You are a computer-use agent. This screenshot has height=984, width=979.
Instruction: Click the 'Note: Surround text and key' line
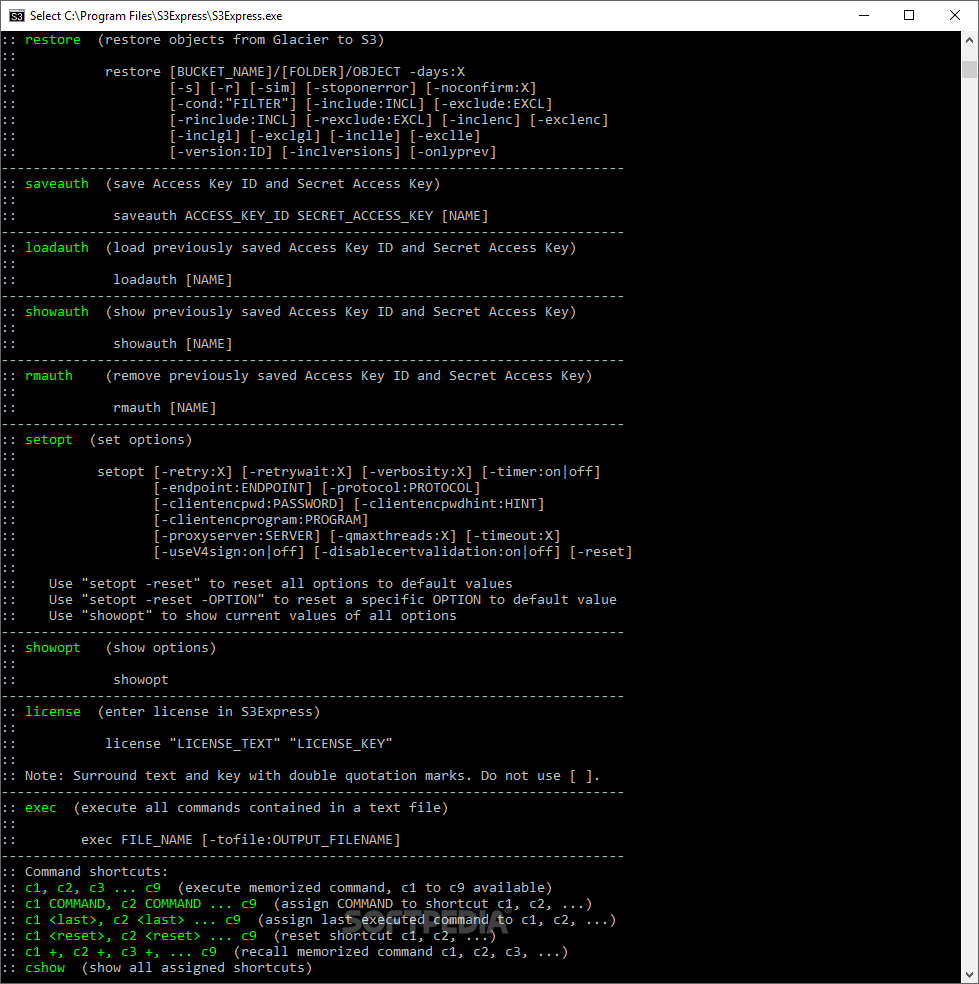[x=313, y=776]
